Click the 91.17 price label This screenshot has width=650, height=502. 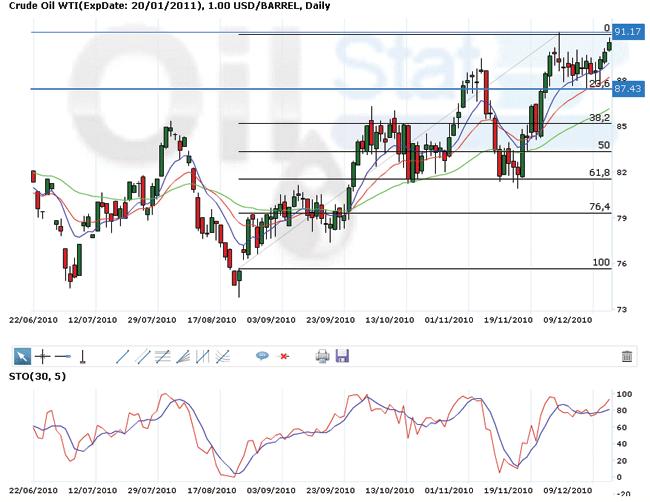[x=627, y=32]
